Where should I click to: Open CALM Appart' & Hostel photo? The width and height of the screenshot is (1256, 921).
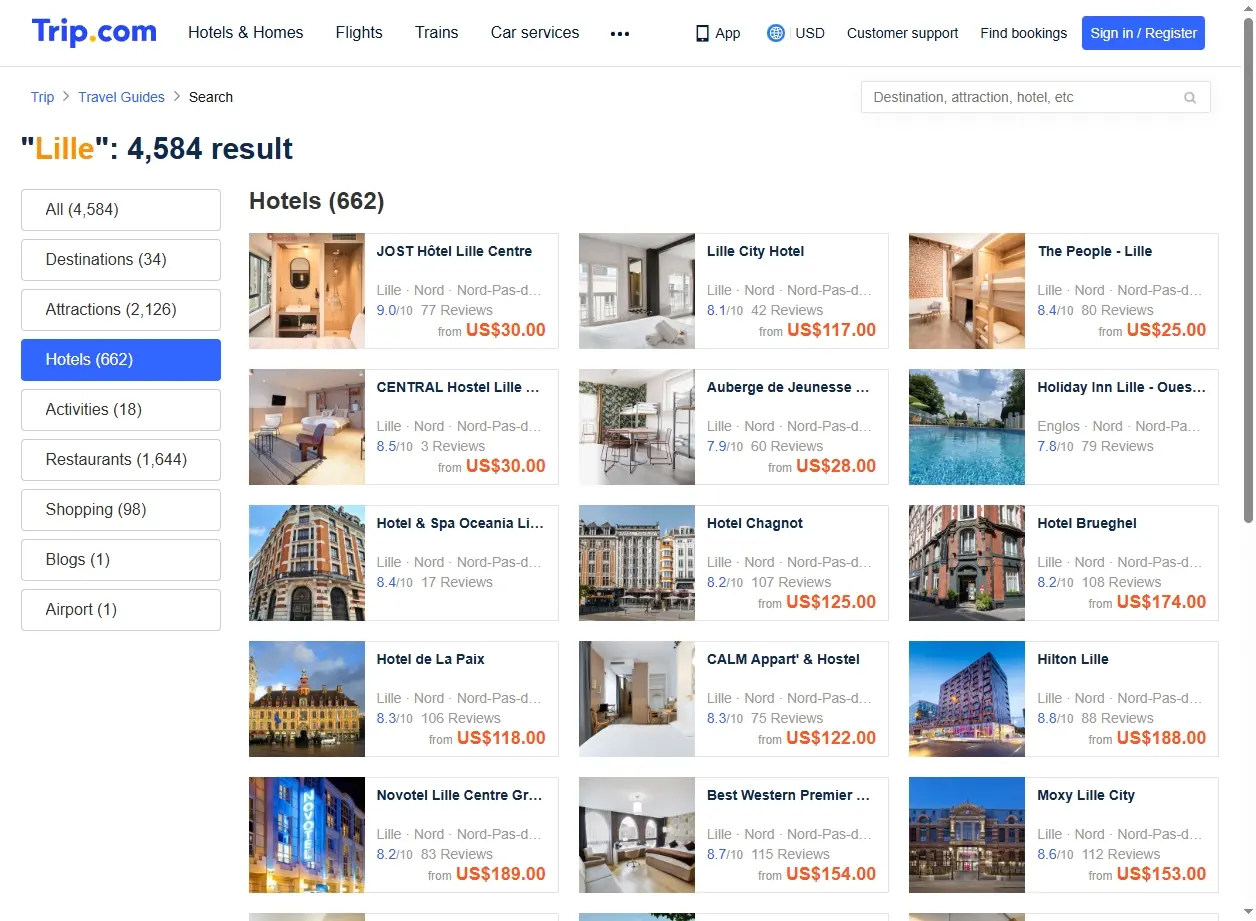(637, 699)
